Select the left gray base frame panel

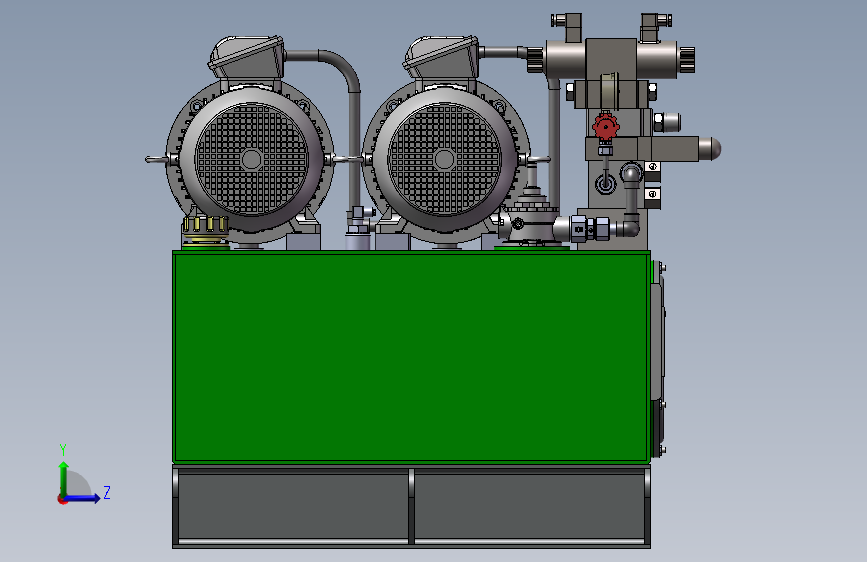pos(293,506)
